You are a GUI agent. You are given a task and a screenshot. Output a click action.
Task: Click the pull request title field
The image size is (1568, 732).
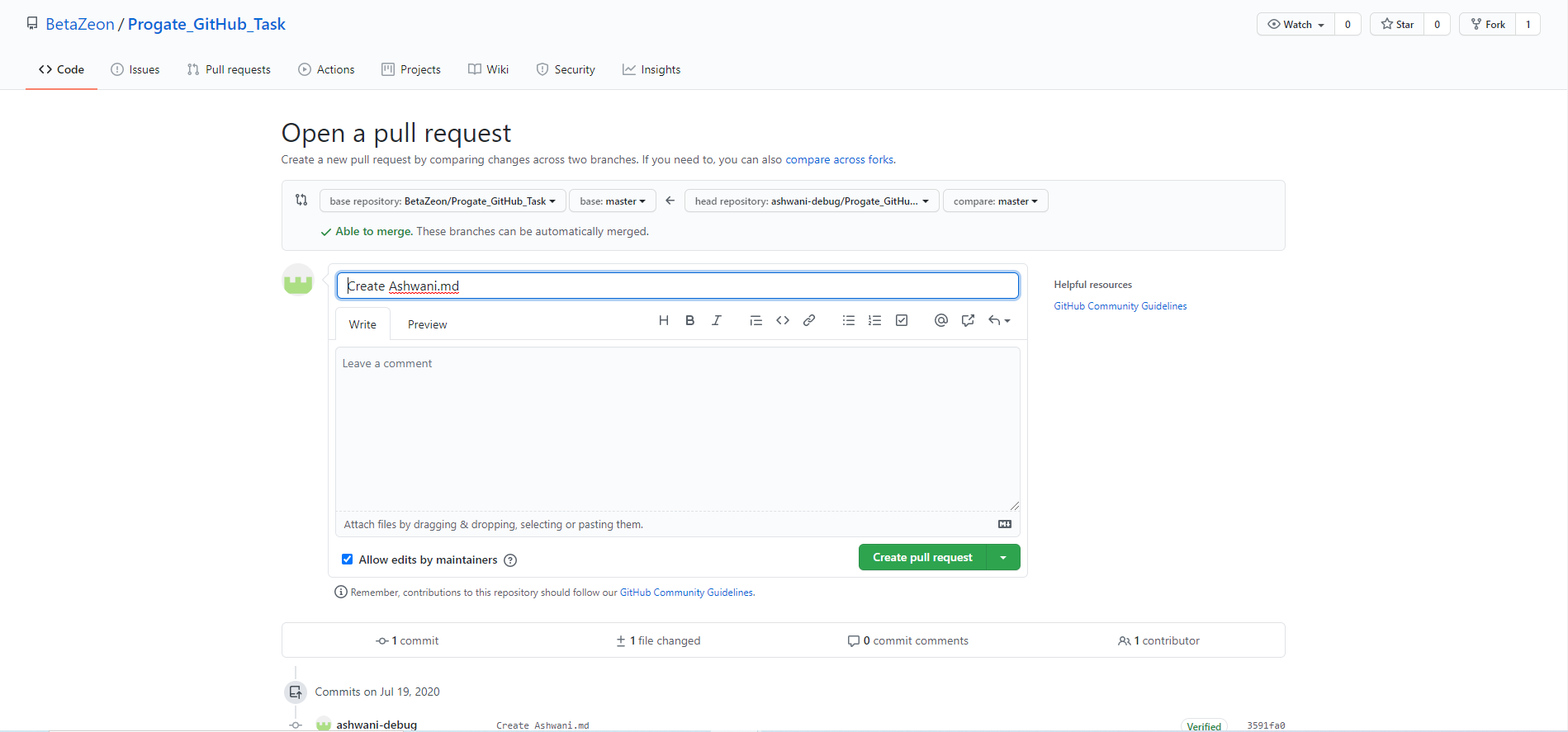tap(677, 286)
